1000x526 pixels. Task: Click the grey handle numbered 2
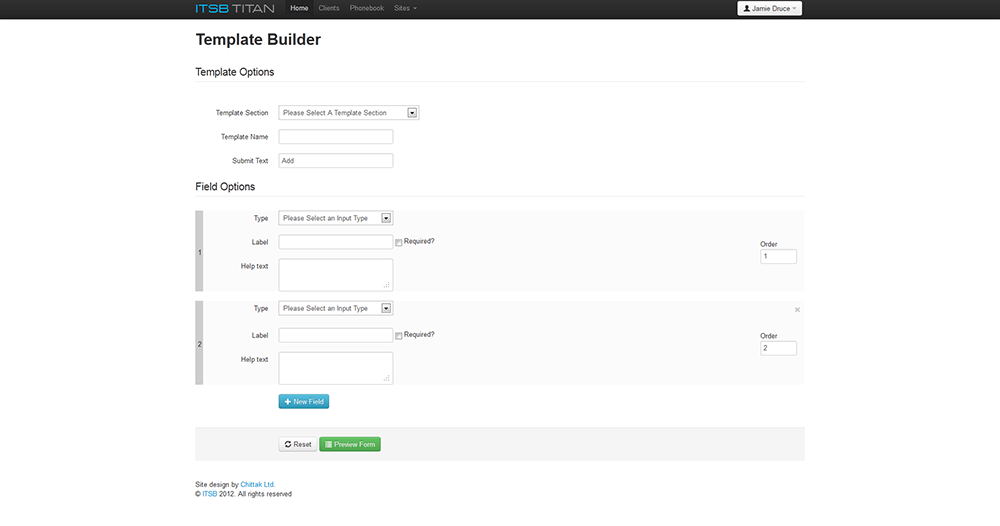[199, 344]
